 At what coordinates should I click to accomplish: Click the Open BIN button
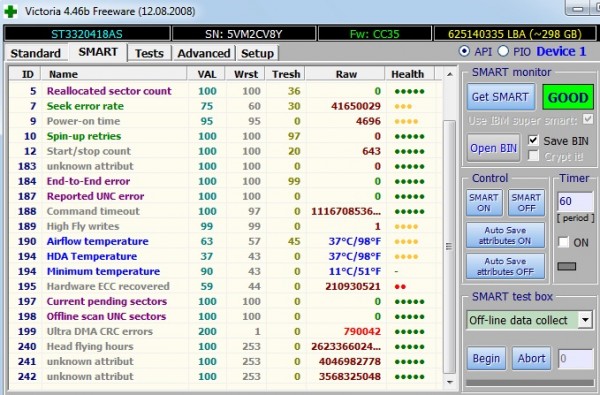[493, 148]
